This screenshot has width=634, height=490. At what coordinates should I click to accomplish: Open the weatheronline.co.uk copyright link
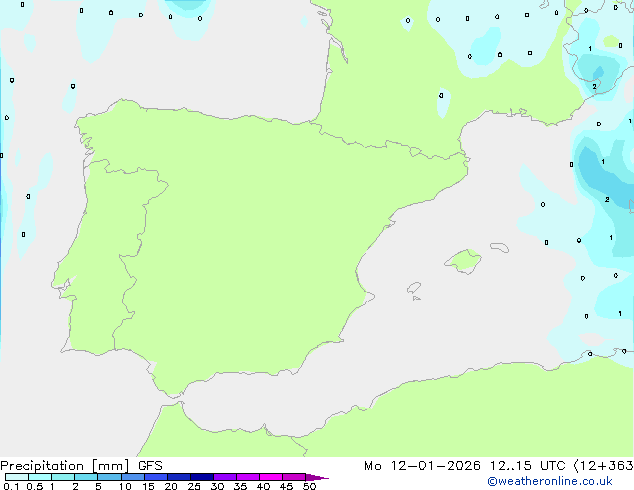pos(550,481)
